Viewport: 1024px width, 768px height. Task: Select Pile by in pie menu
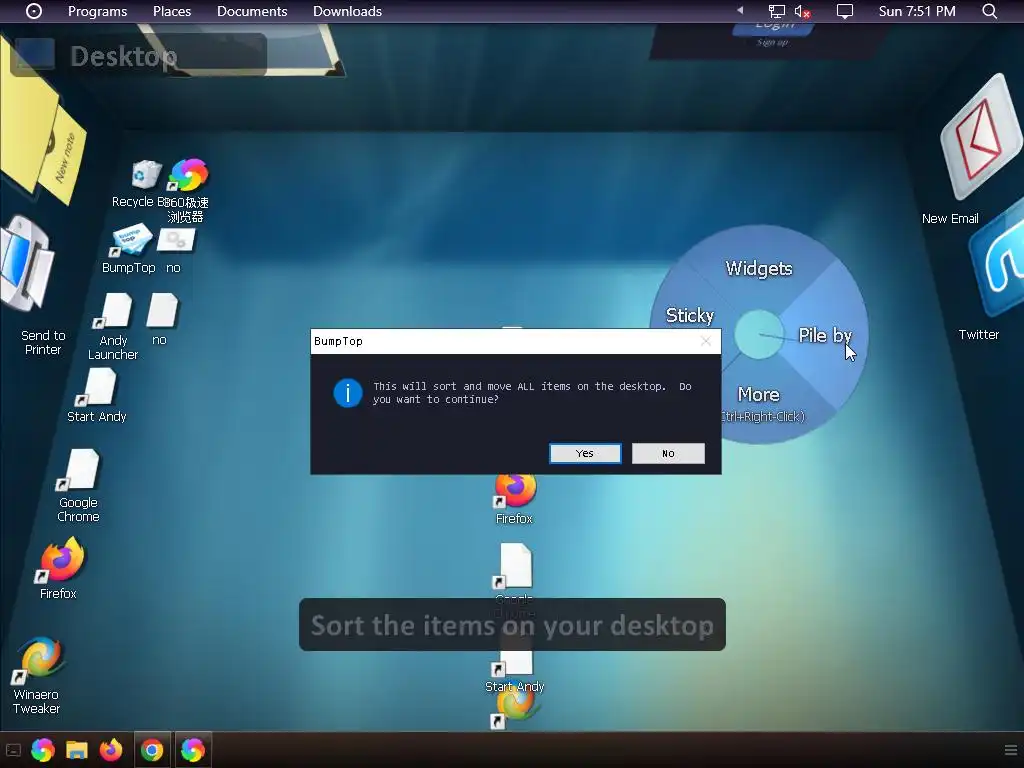[825, 336]
